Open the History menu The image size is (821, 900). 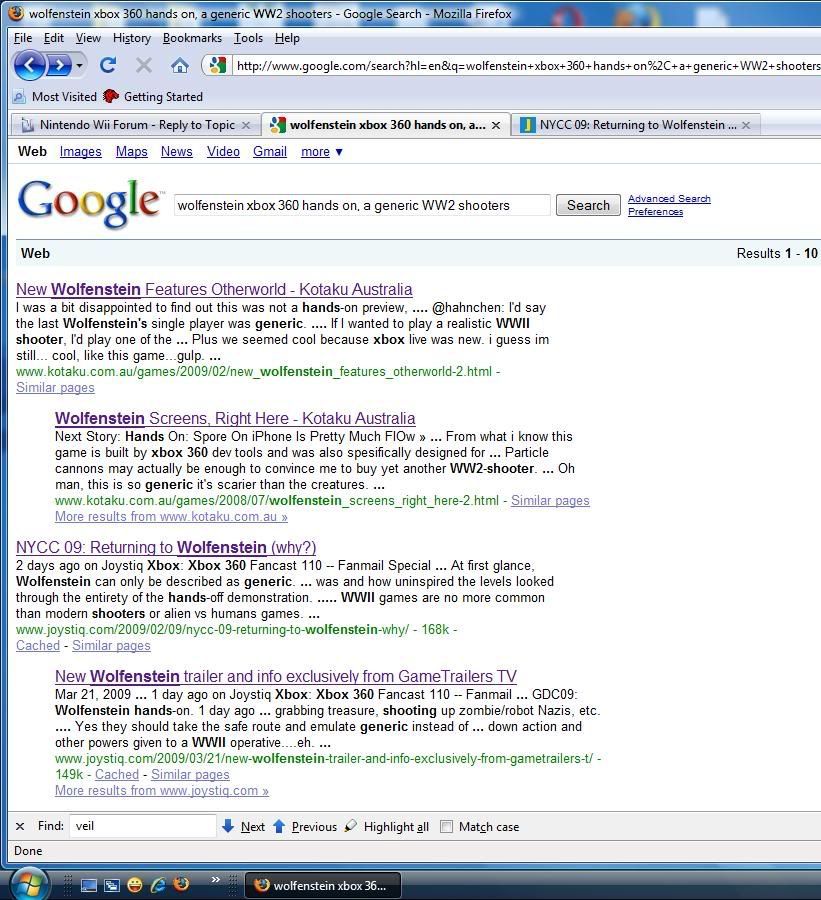pyautogui.click(x=131, y=38)
